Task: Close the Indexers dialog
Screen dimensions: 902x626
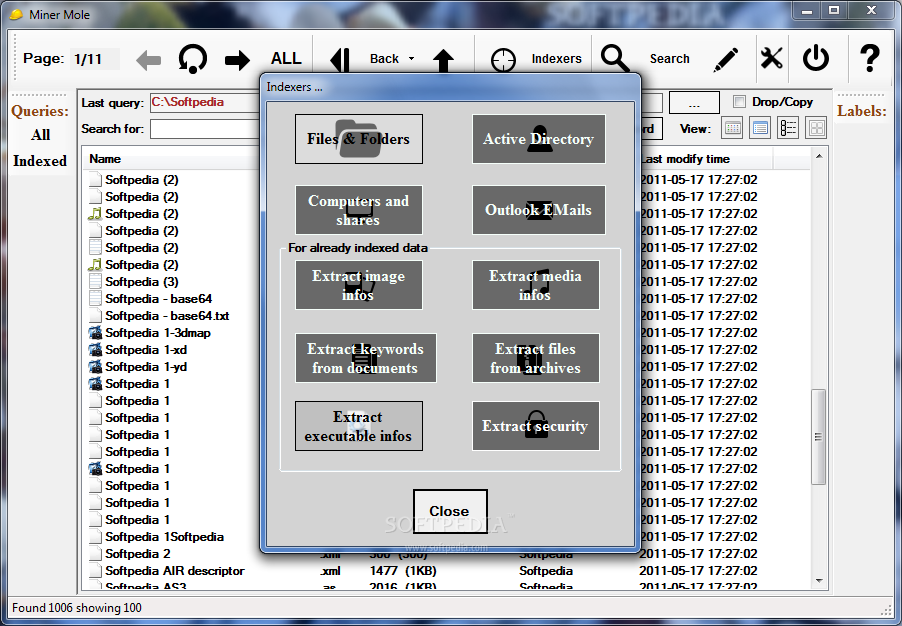Action: [450, 511]
